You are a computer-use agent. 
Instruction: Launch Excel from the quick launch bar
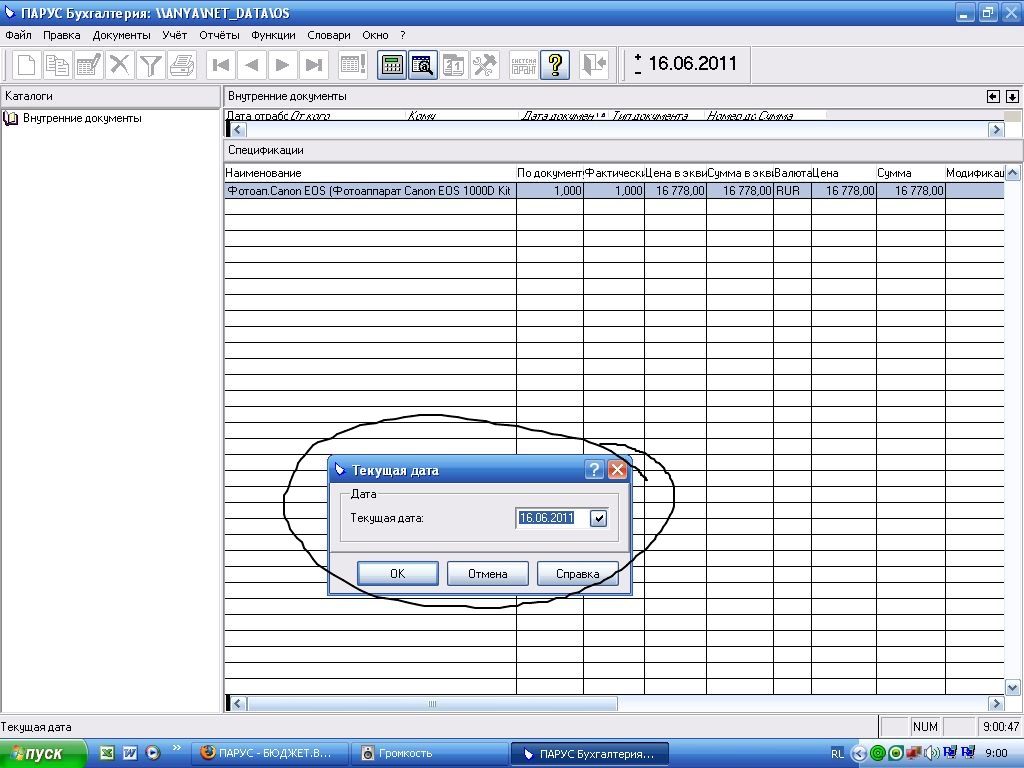(x=106, y=753)
